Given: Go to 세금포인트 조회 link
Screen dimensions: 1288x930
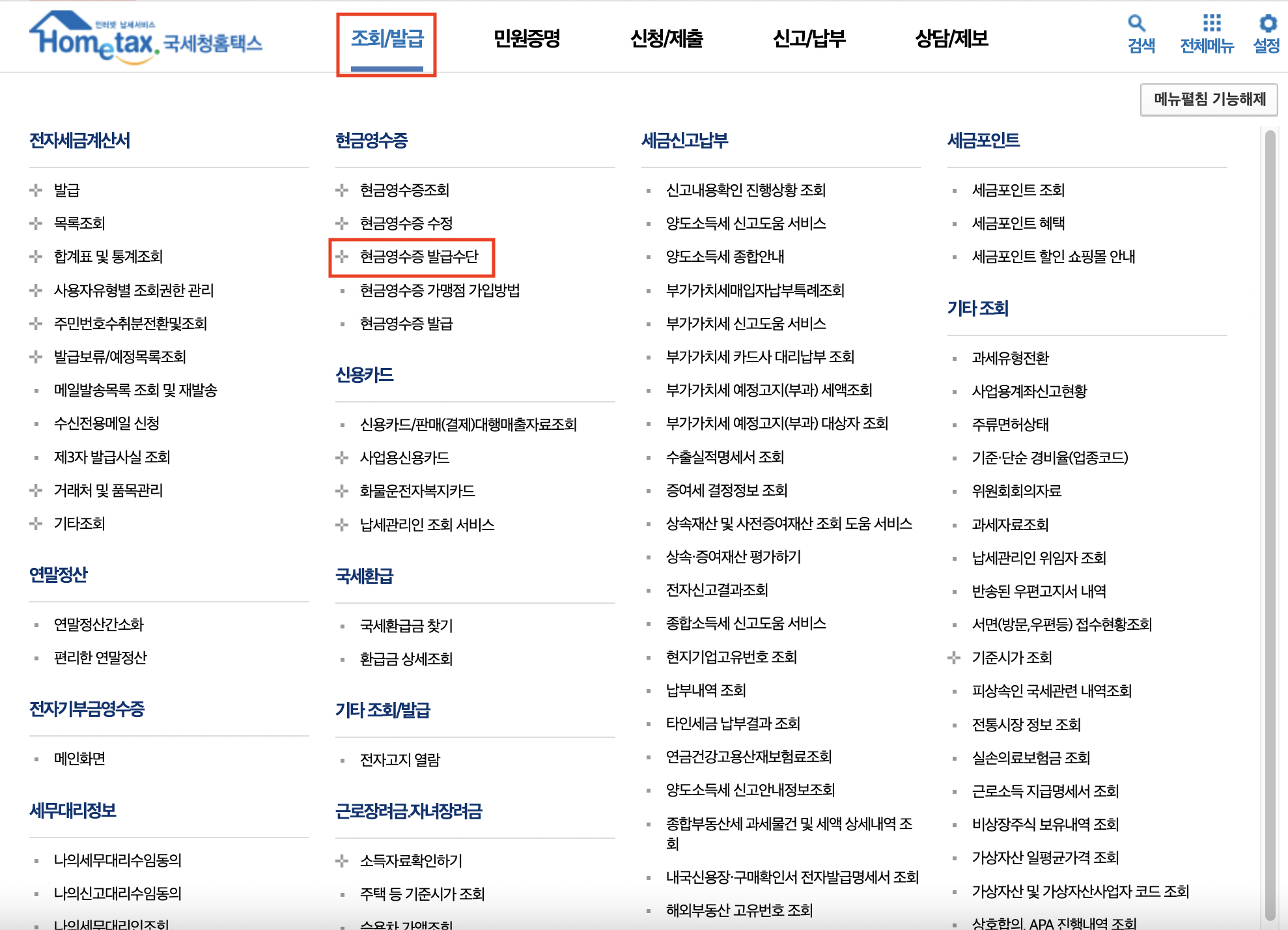Looking at the screenshot, I should tap(1018, 190).
